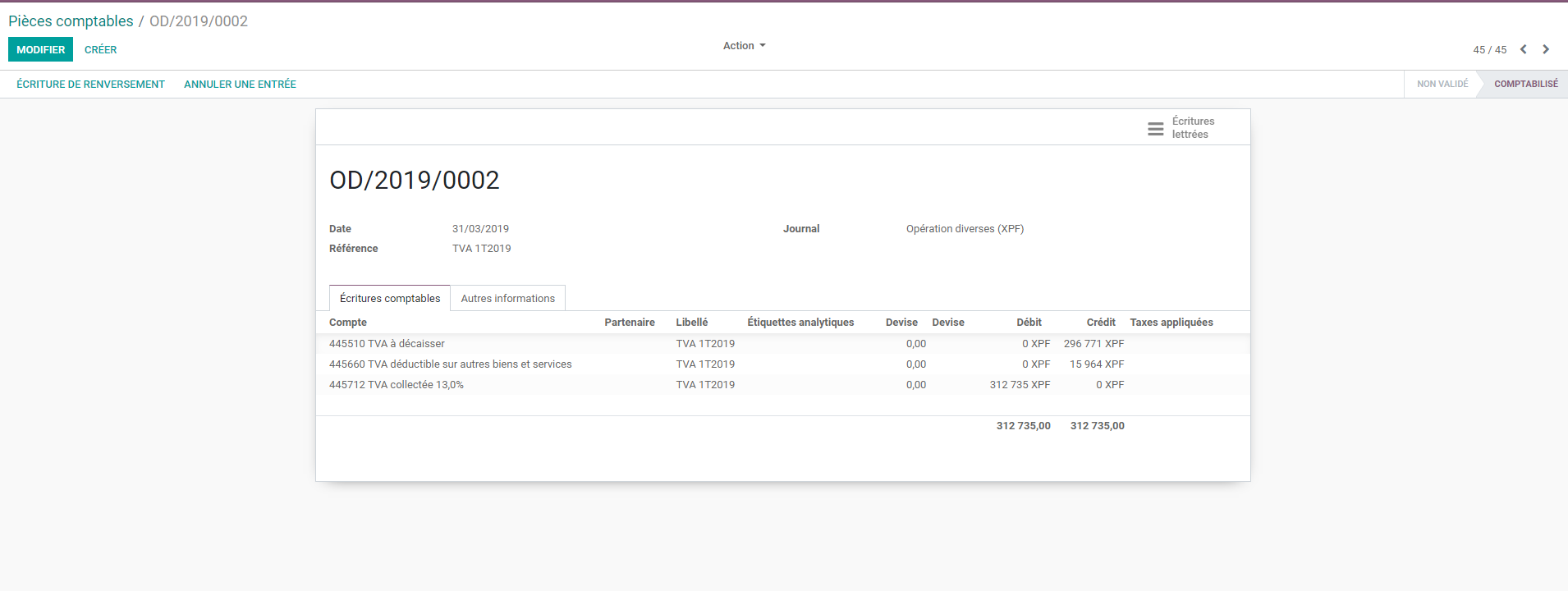Viewport: 1568px width, 591px height.
Task: Go to next record with right chevron
Action: coord(1546,50)
